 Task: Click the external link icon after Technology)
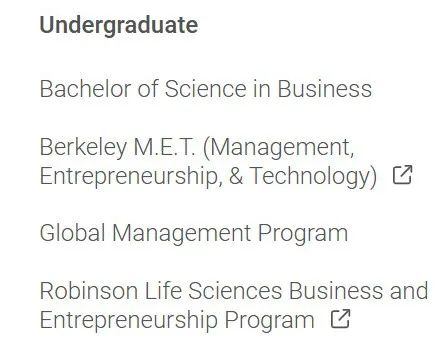tap(402, 175)
